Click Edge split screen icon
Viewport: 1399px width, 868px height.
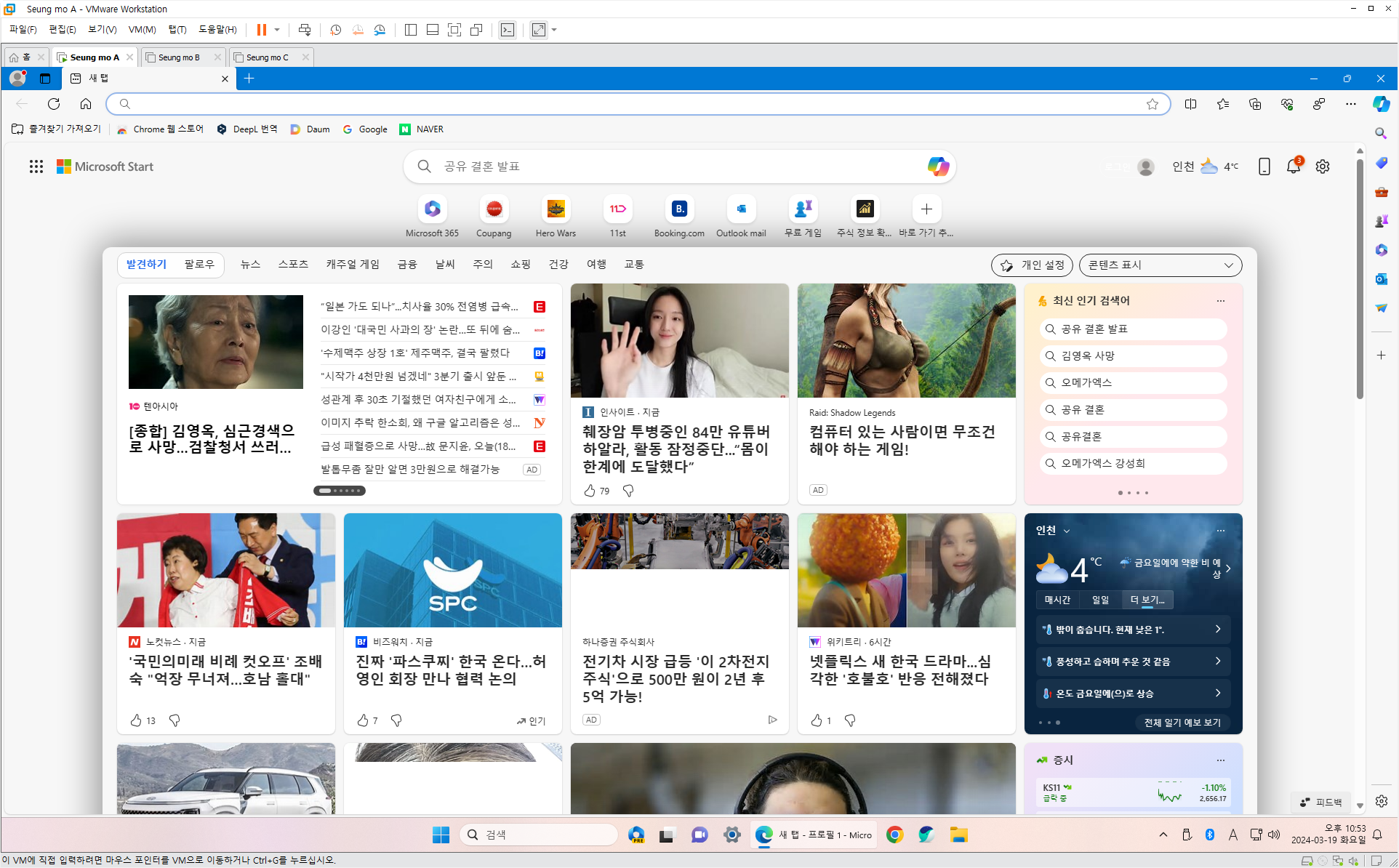pos(1190,104)
